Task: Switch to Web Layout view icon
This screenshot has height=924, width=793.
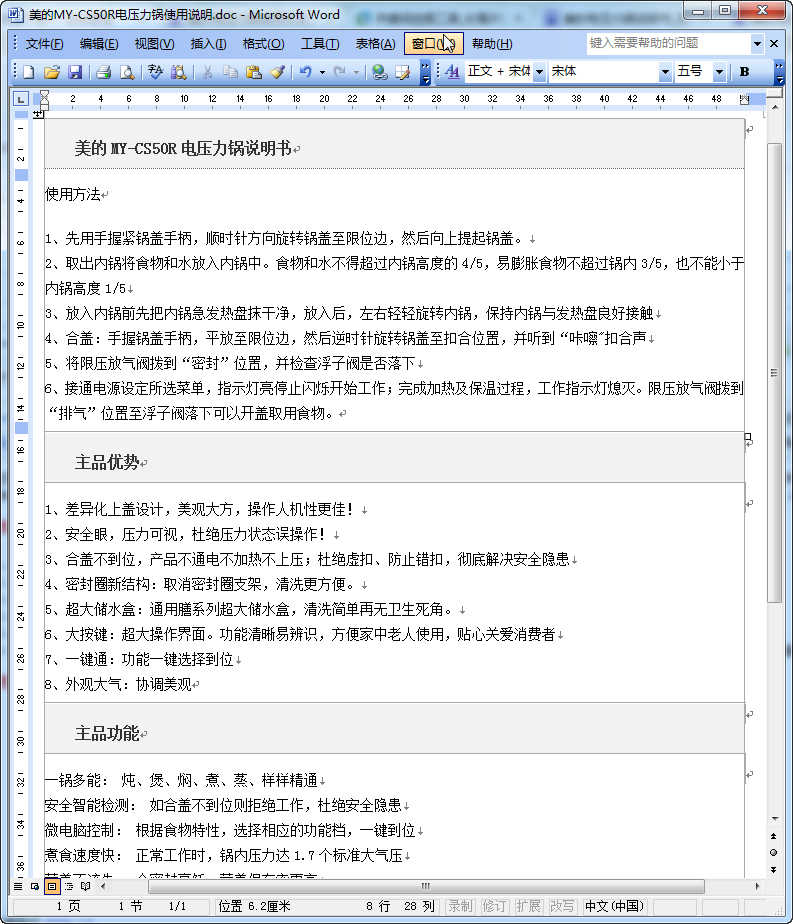Action: [35, 886]
